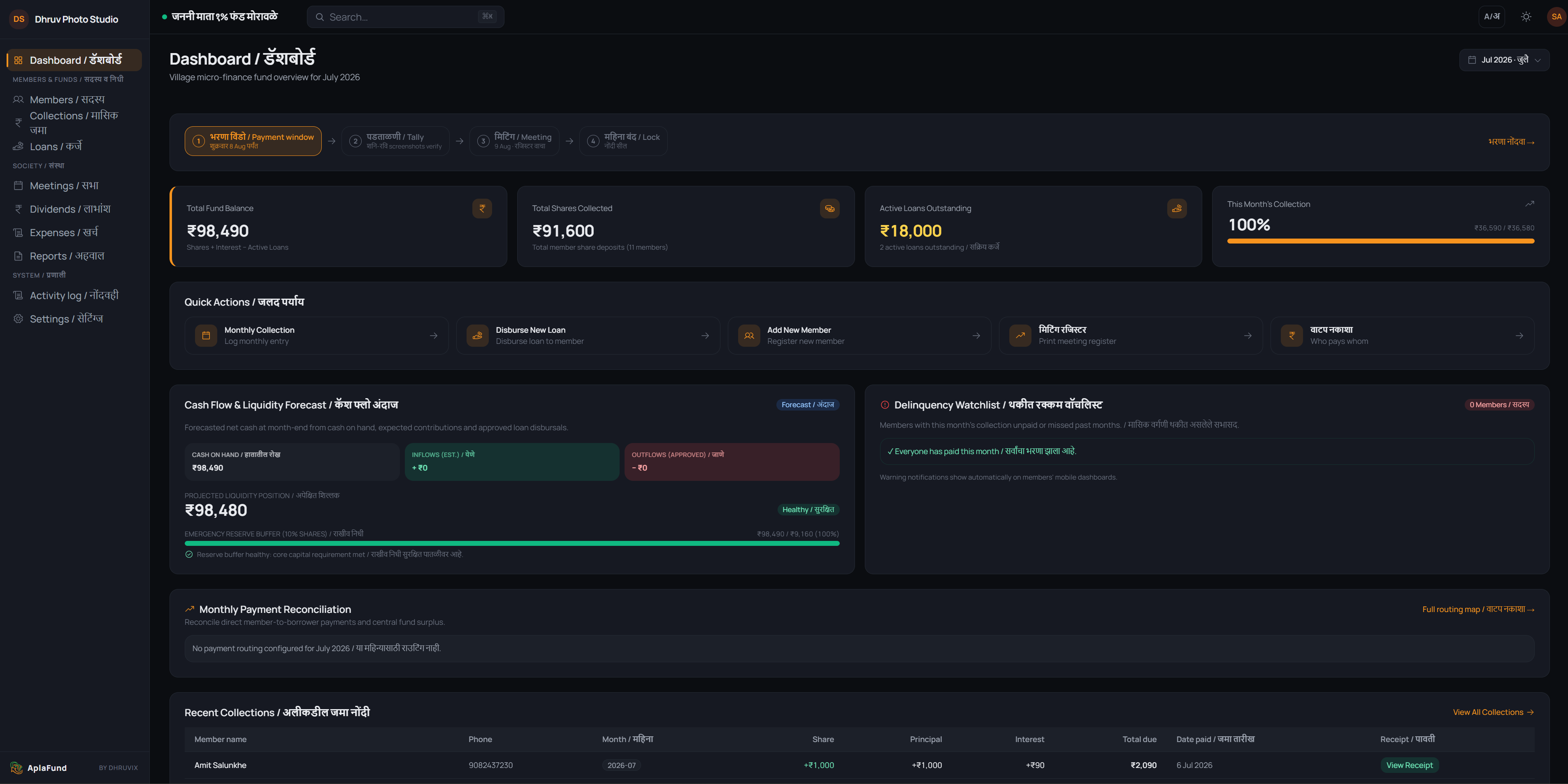Open Settings / सेटिंग्ज
This screenshot has width=1568, height=784.
tap(74, 319)
